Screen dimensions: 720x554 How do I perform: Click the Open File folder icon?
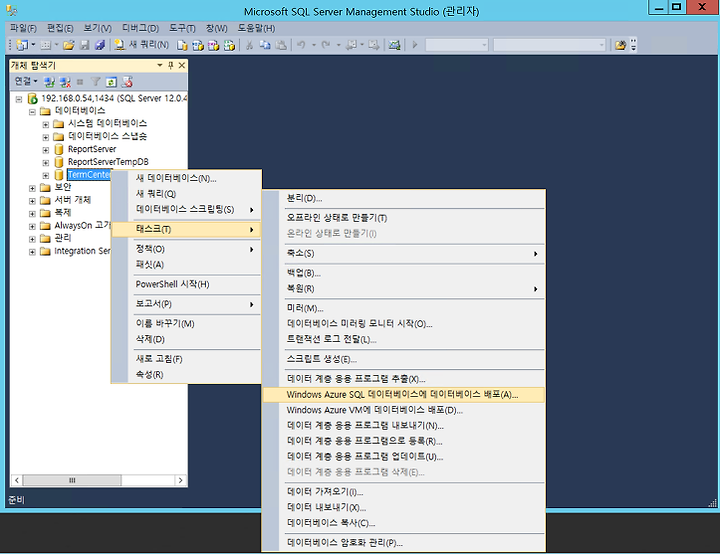coord(69,45)
